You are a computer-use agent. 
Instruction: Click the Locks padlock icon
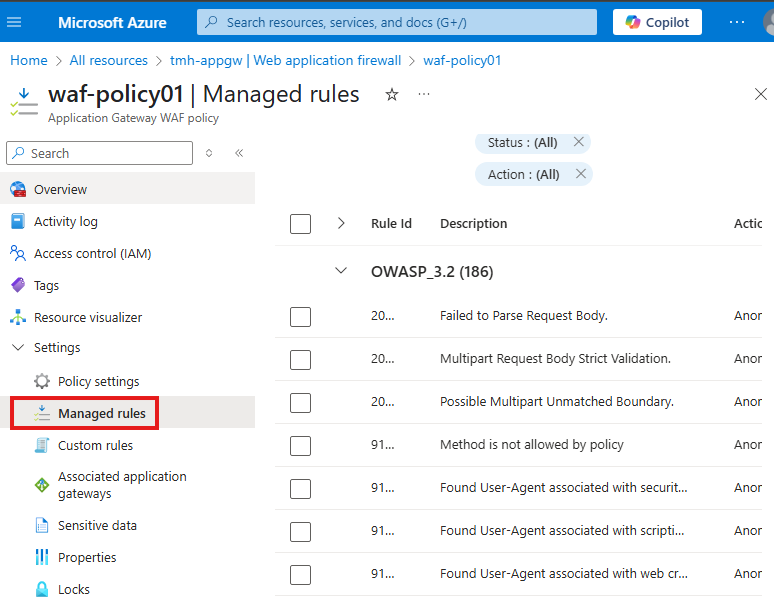(42, 589)
